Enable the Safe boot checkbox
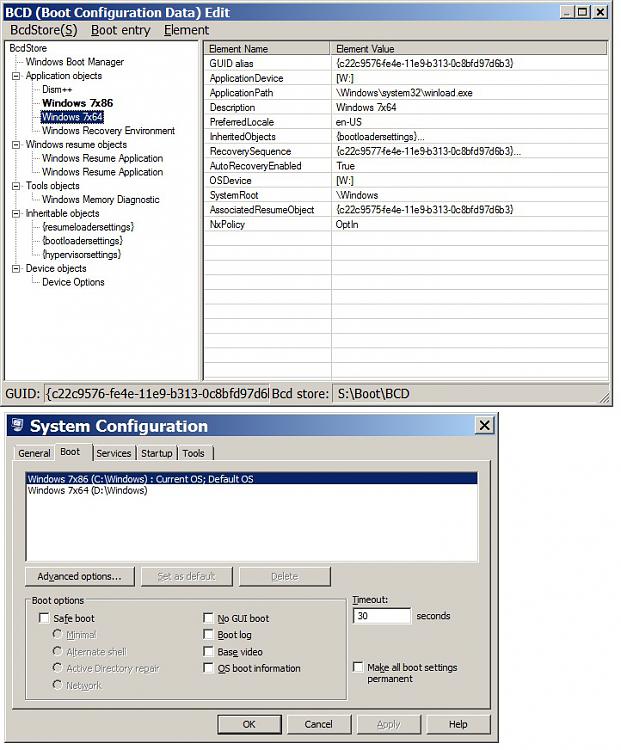Screen dimensions: 621x750 (x=44, y=618)
